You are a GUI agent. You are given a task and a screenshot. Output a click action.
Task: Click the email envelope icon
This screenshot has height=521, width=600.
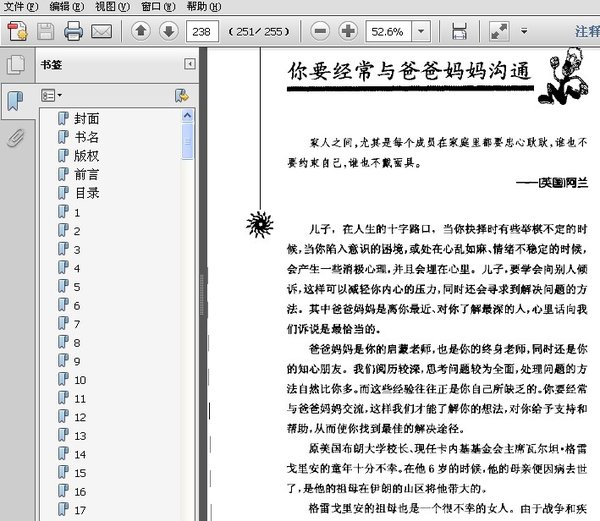tap(101, 31)
